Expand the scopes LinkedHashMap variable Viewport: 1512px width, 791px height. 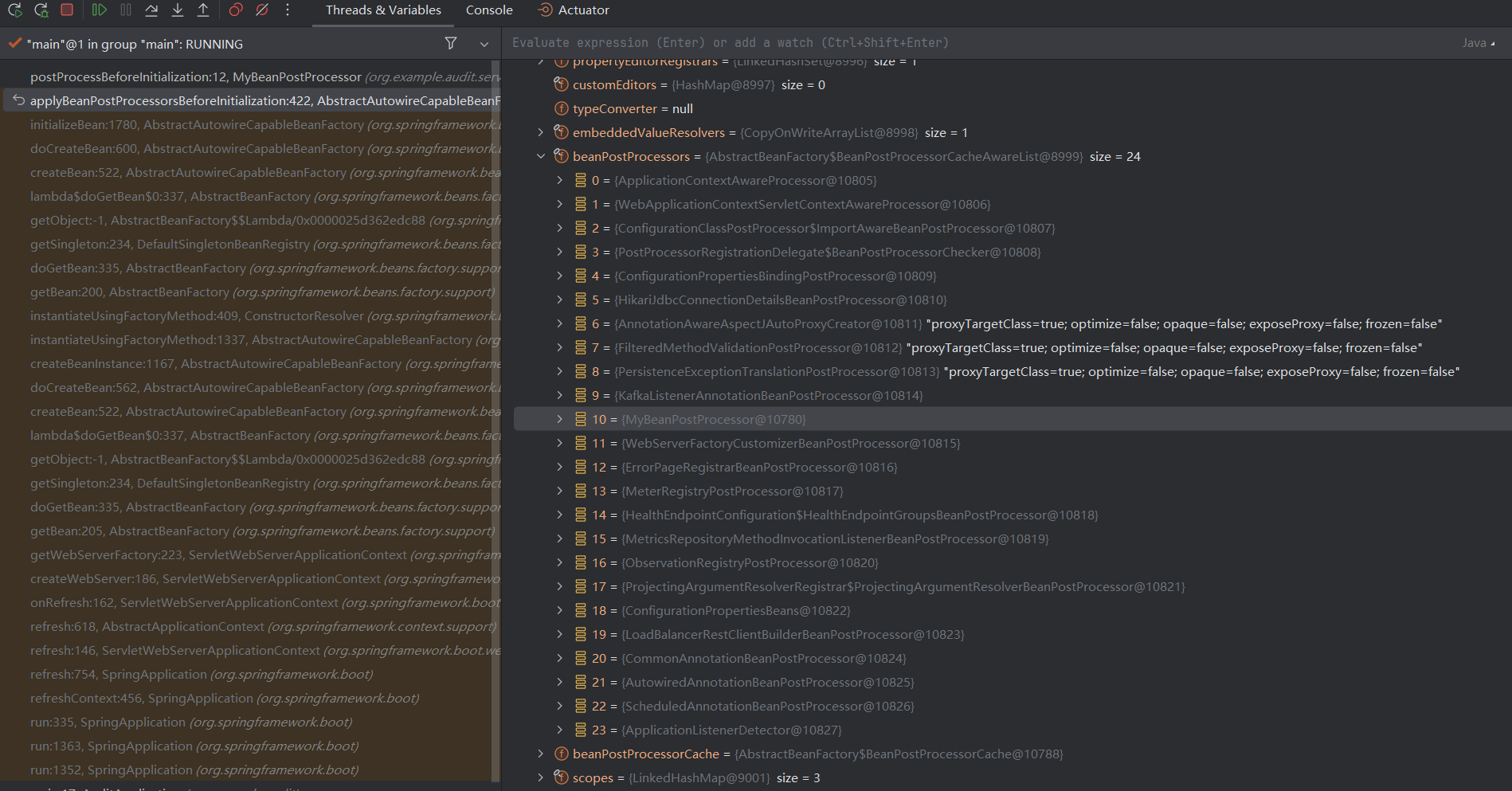coord(541,777)
